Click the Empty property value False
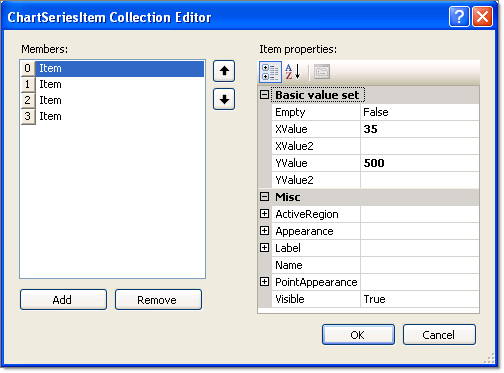 tap(420, 112)
